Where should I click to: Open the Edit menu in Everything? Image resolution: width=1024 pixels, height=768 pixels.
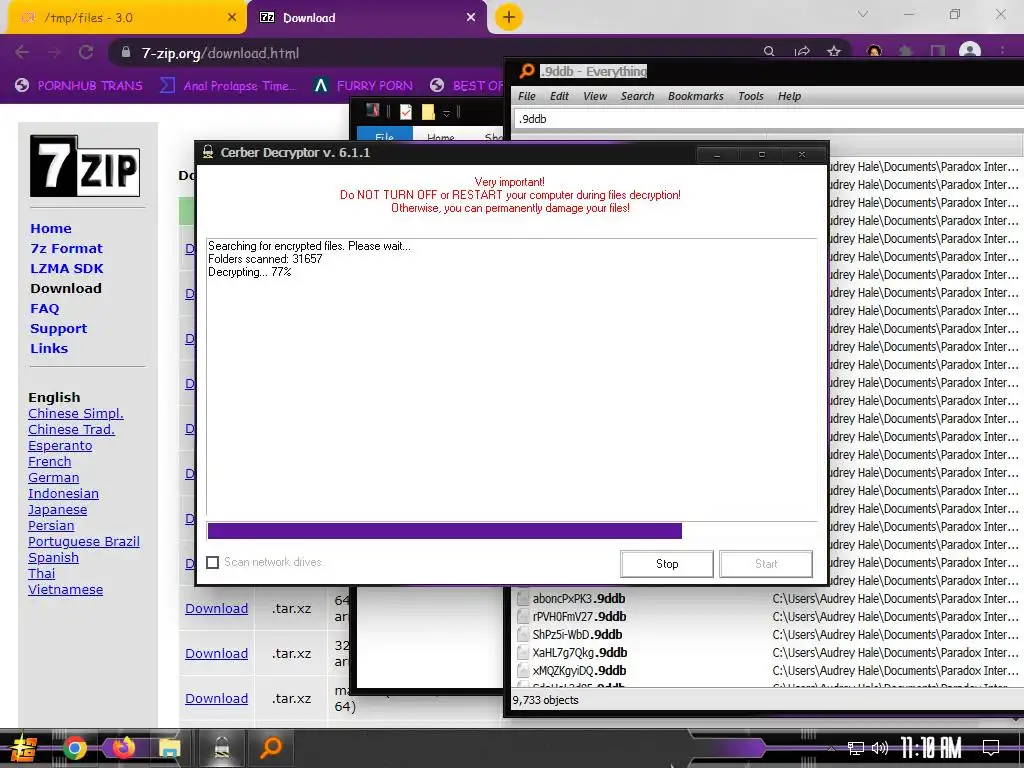point(559,96)
